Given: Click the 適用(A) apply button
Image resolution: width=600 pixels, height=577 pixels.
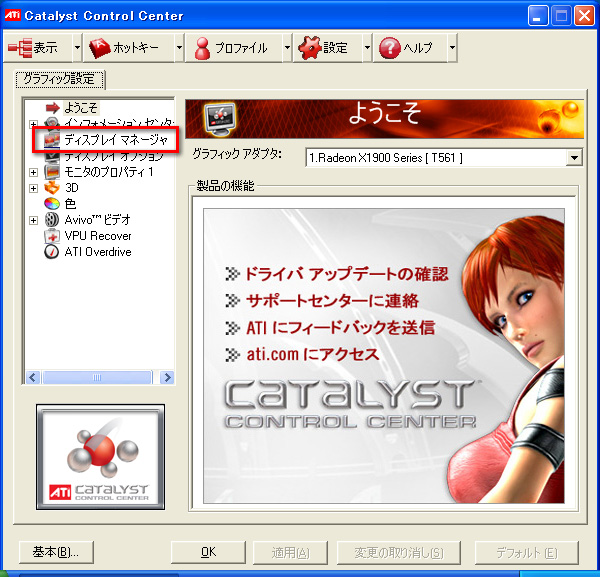Looking at the screenshot, I should point(290,552).
